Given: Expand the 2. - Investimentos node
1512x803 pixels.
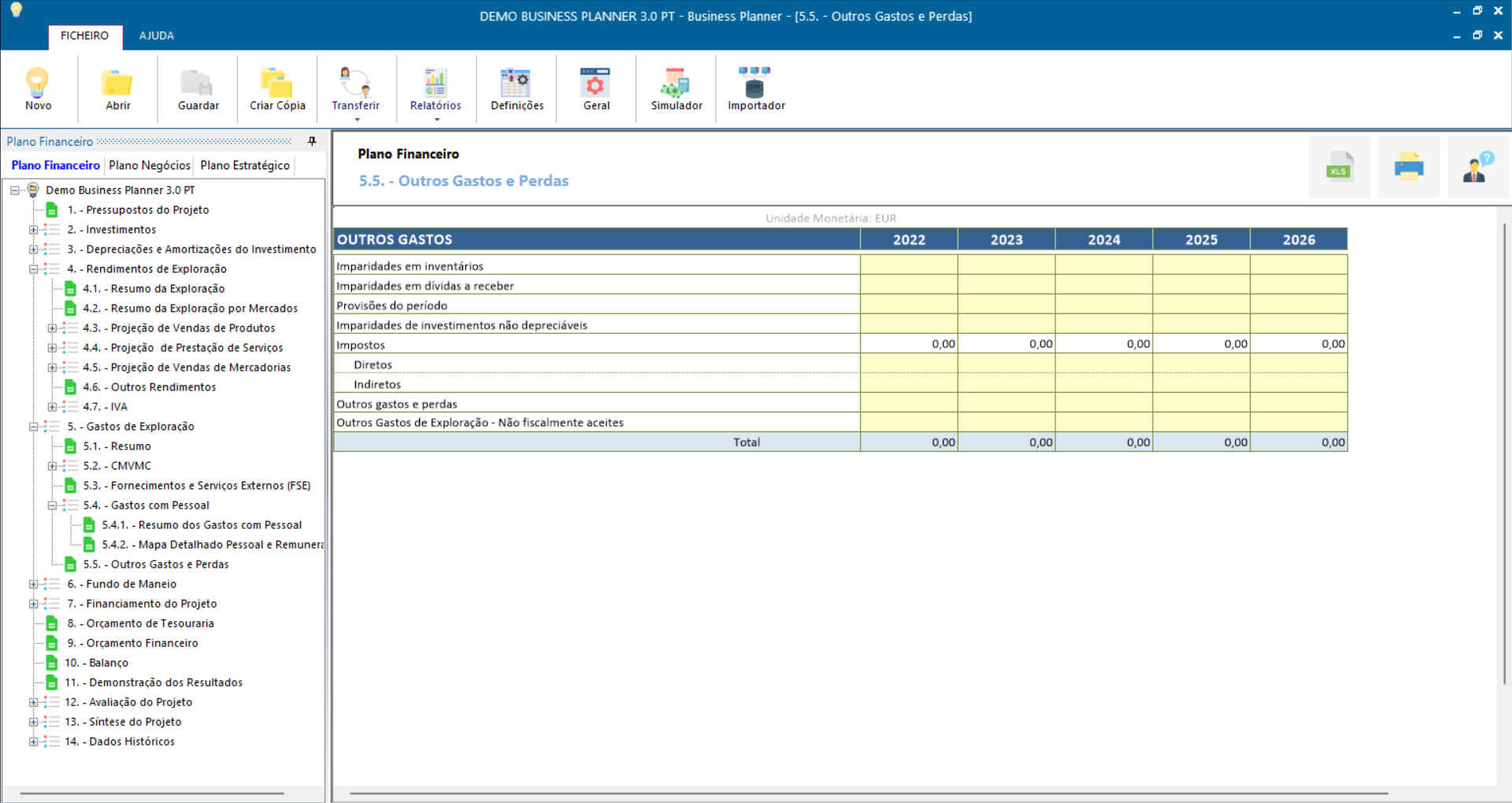Looking at the screenshot, I should 33,230.
